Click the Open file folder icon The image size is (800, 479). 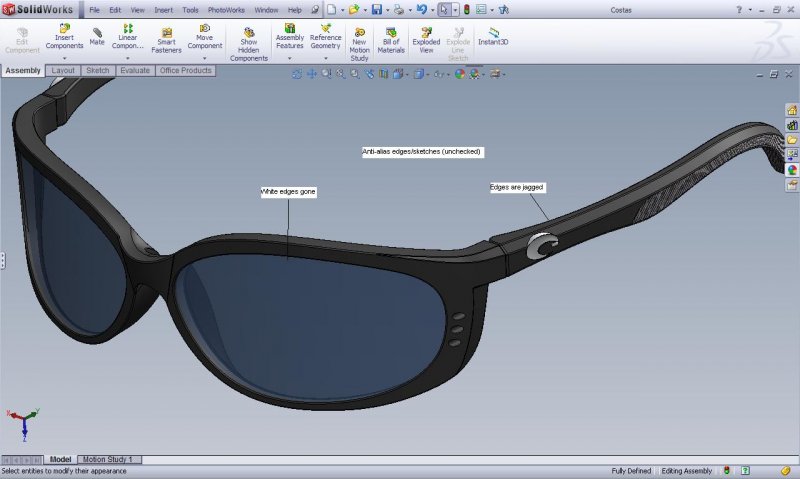tap(354, 9)
